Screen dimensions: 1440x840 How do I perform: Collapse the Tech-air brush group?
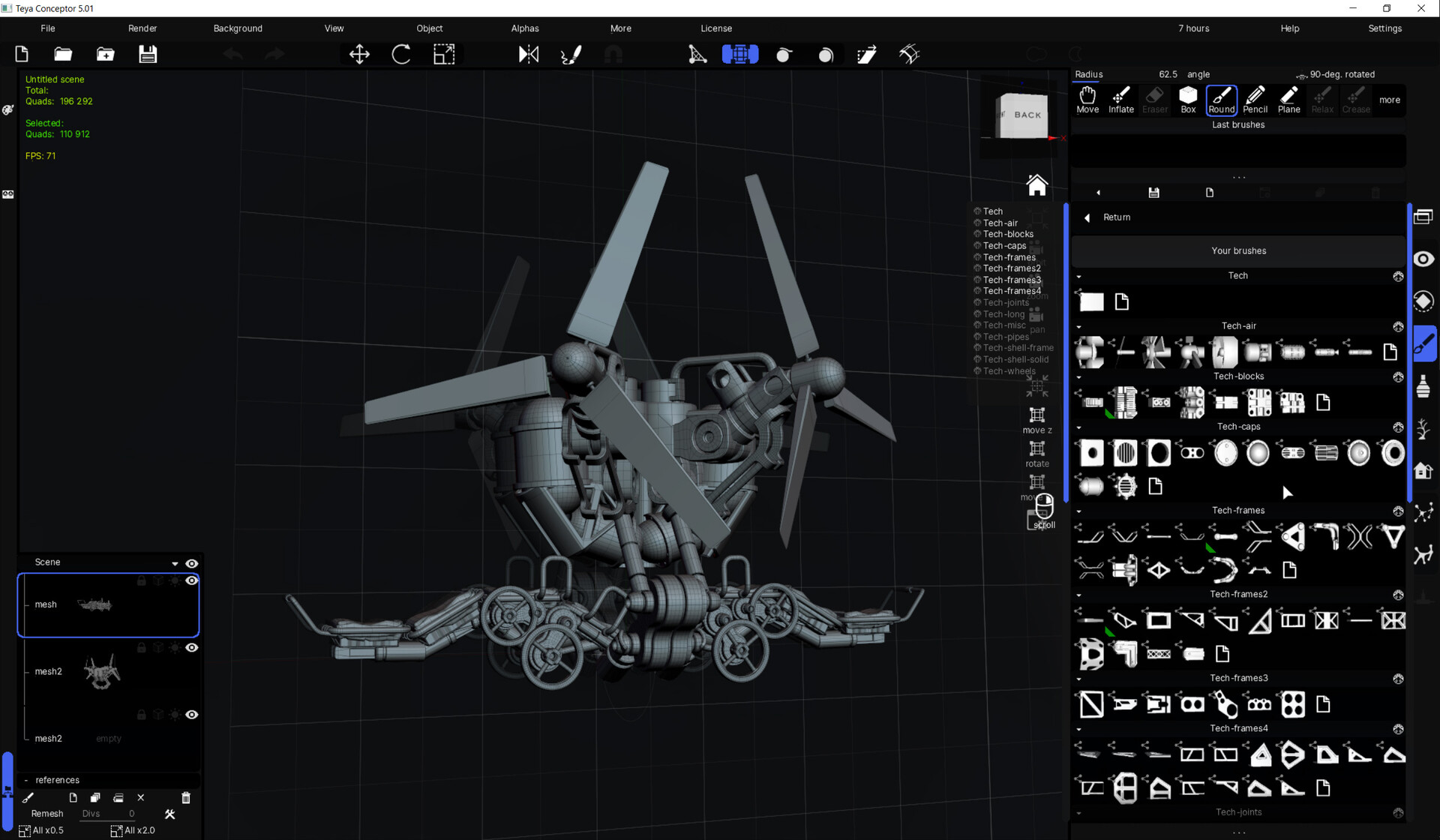[1079, 327]
